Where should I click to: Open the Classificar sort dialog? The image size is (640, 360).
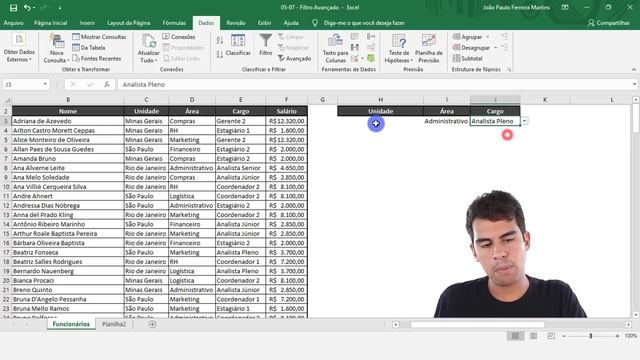[x=238, y=46]
